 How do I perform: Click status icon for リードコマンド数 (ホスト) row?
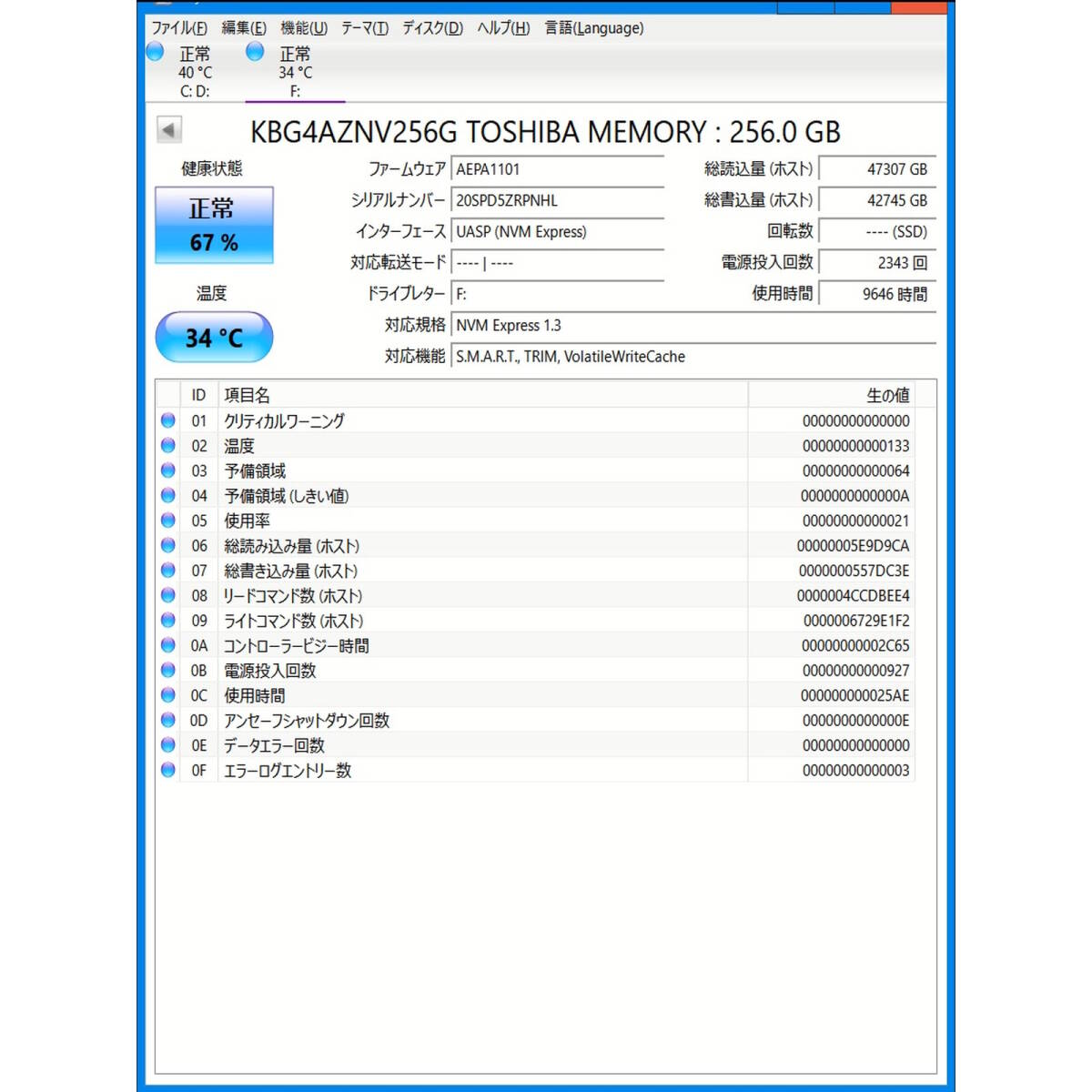(168, 595)
